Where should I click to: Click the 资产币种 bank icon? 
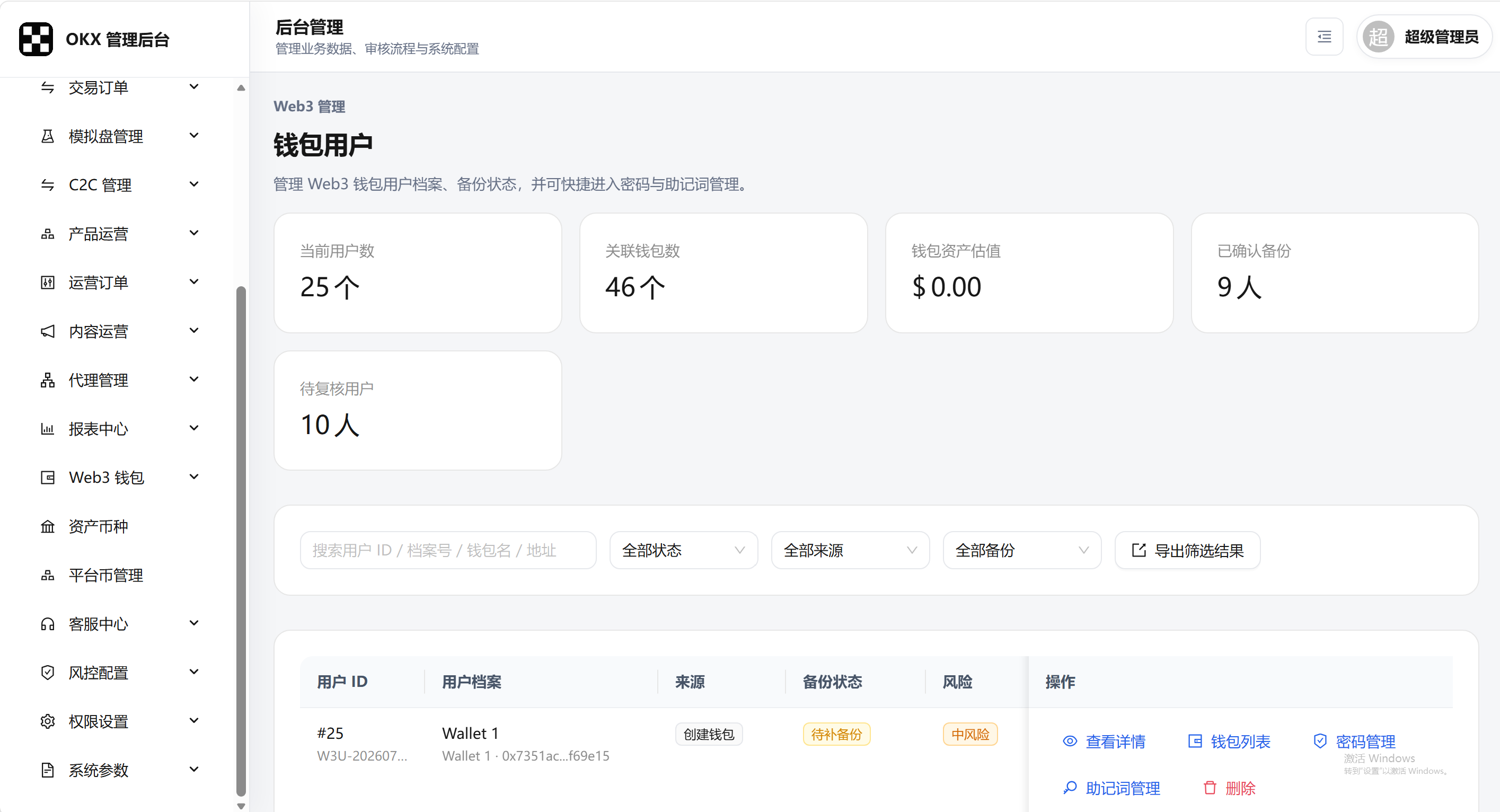48,526
